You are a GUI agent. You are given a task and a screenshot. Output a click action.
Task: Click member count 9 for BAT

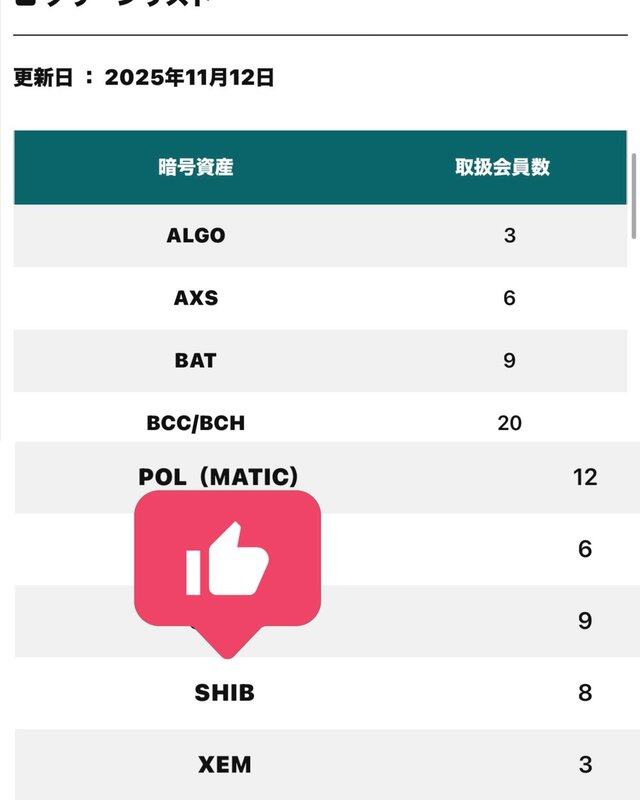[509, 360]
